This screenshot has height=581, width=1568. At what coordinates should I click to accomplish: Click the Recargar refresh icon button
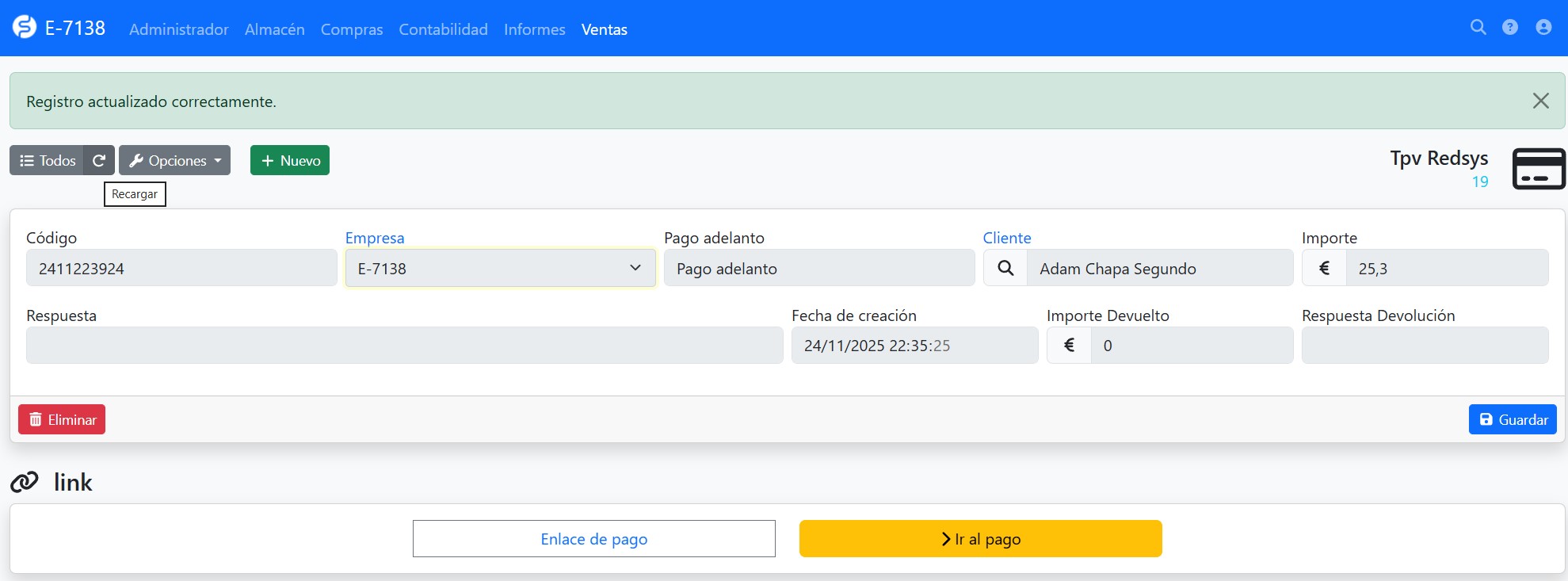[99, 160]
